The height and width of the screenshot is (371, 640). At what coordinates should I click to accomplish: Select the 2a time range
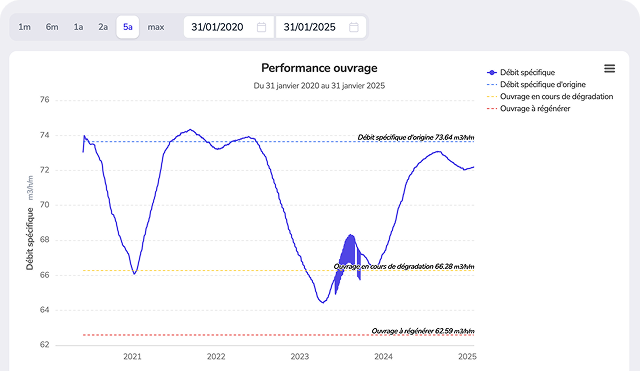click(103, 27)
